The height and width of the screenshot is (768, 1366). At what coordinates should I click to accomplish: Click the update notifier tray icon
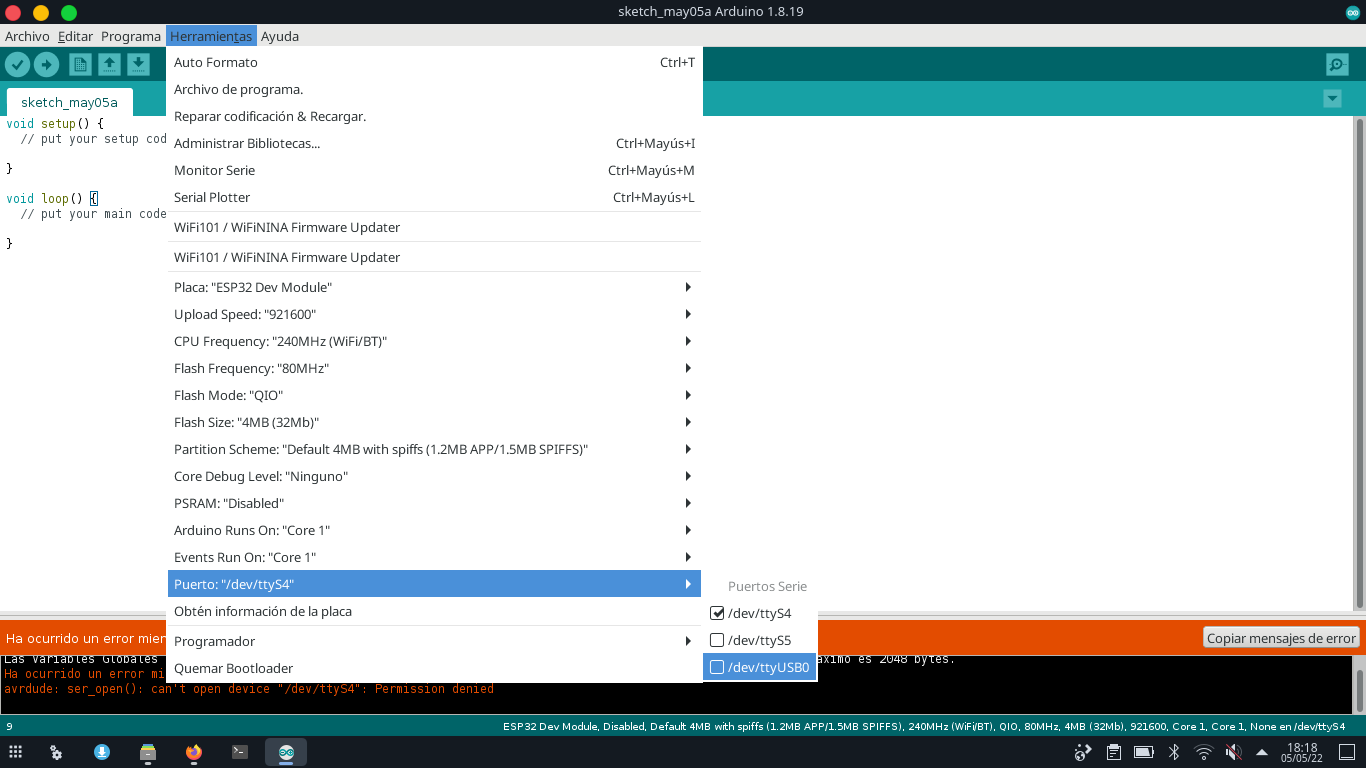[x=1083, y=752]
